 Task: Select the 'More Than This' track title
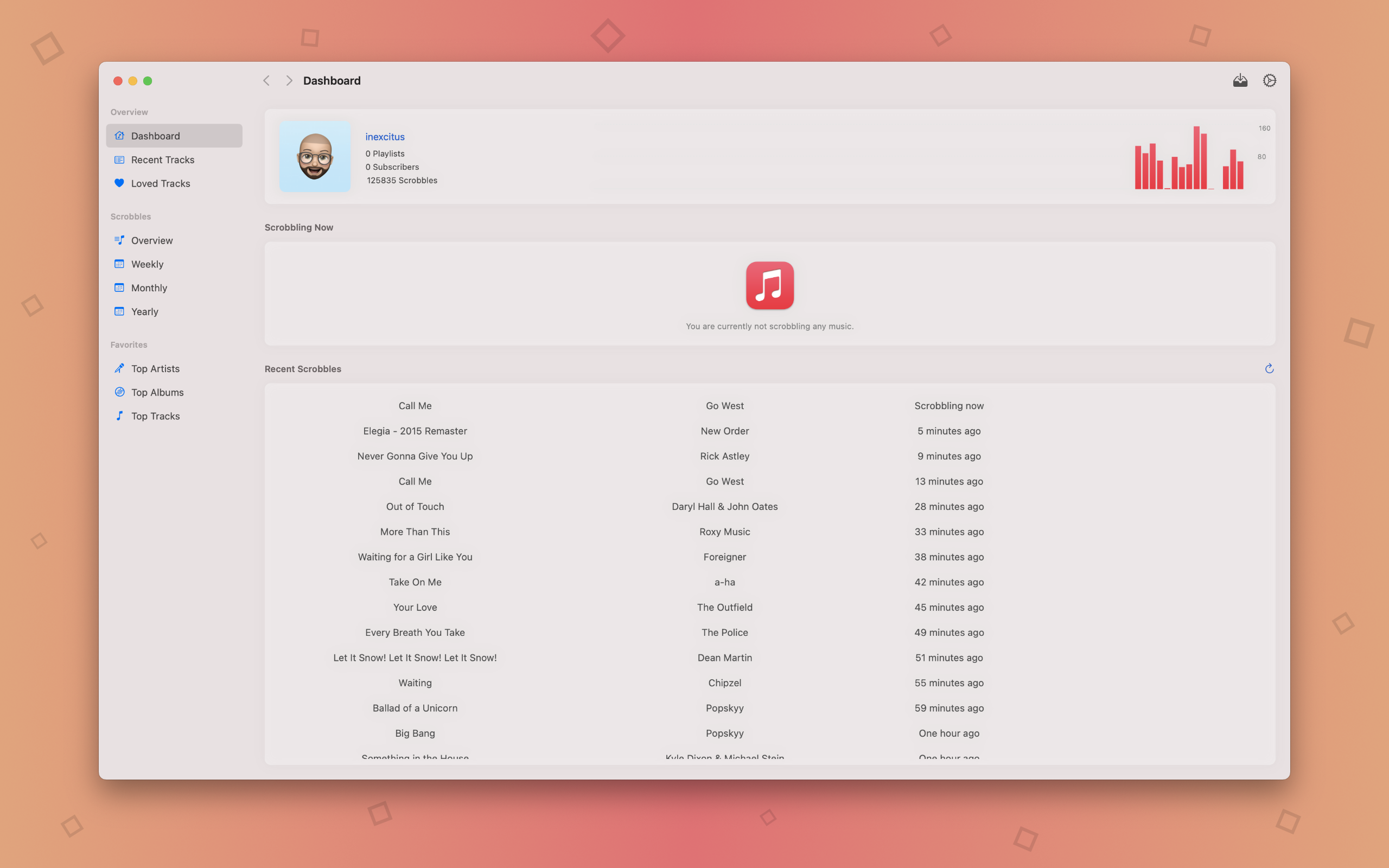(415, 532)
